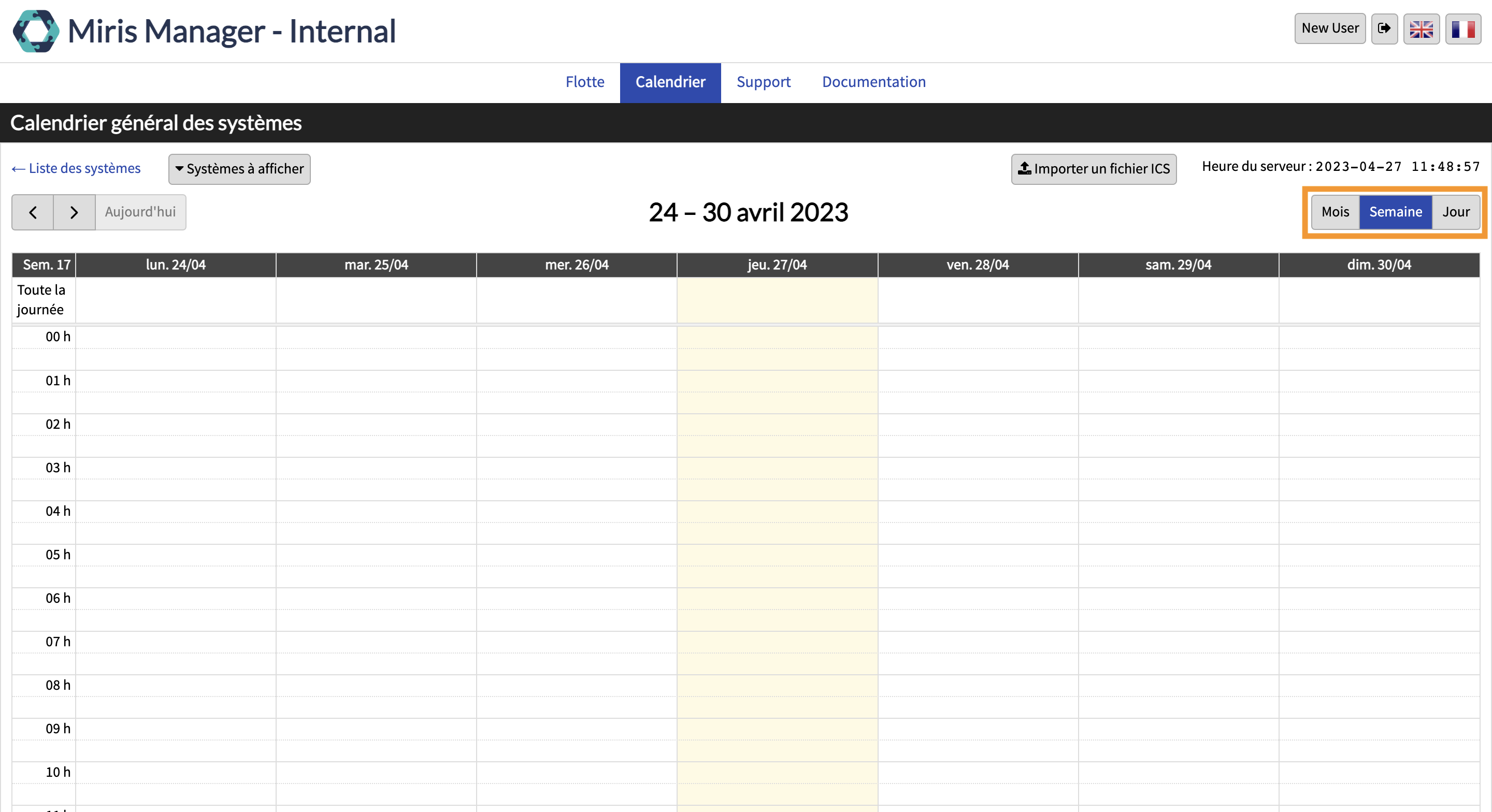Click the 08 h slot on lun. 24/04

(x=176, y=685)
